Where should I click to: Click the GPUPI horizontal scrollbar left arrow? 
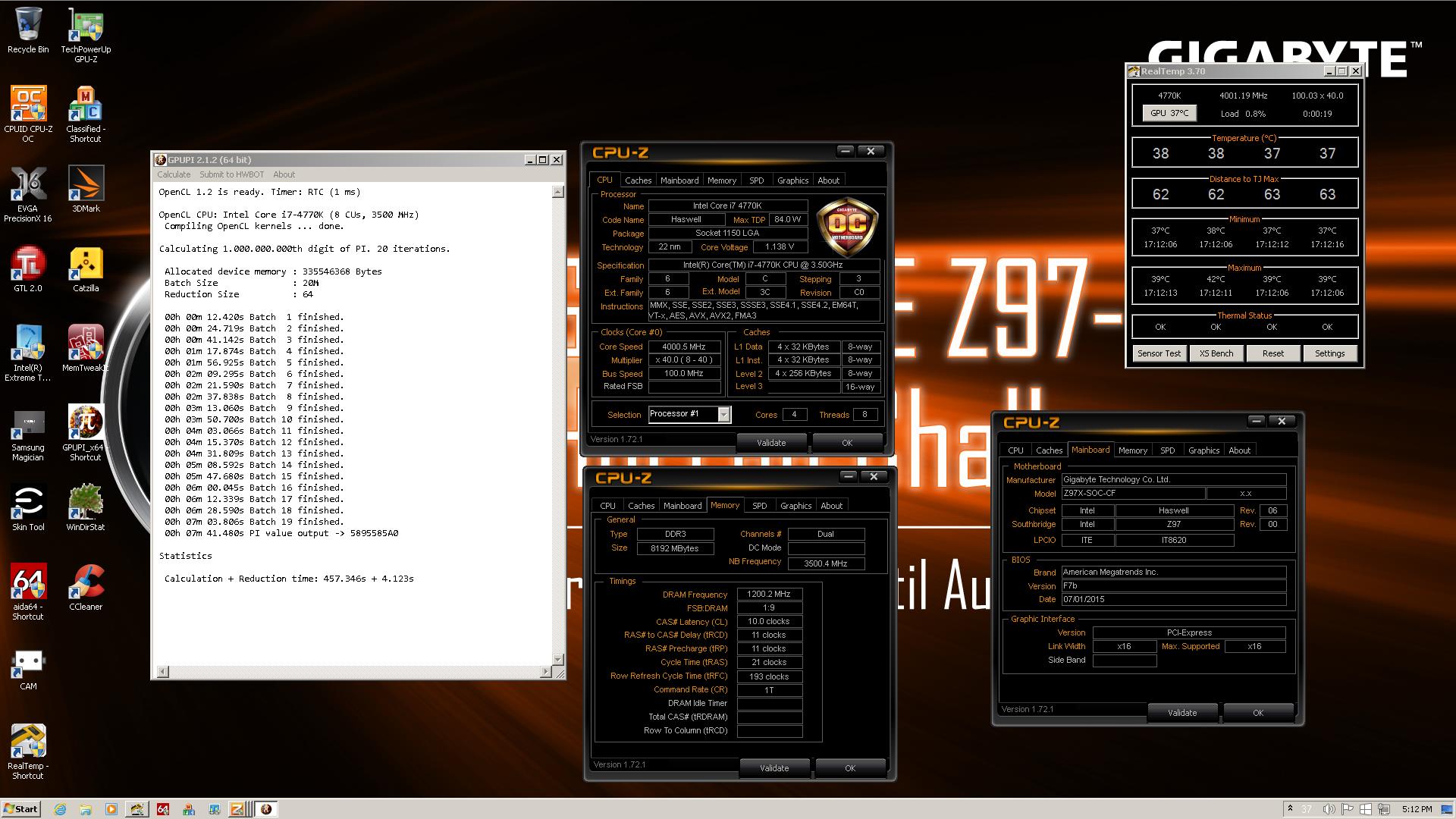[163, 672]
